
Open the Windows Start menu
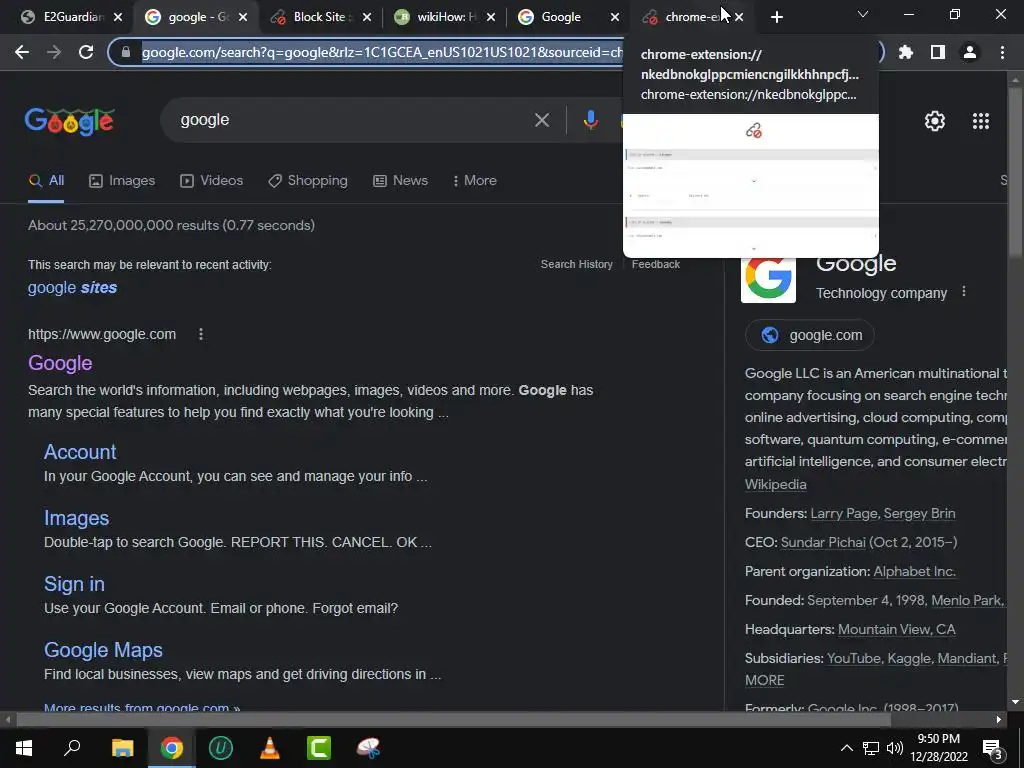(x=24, y=748)
